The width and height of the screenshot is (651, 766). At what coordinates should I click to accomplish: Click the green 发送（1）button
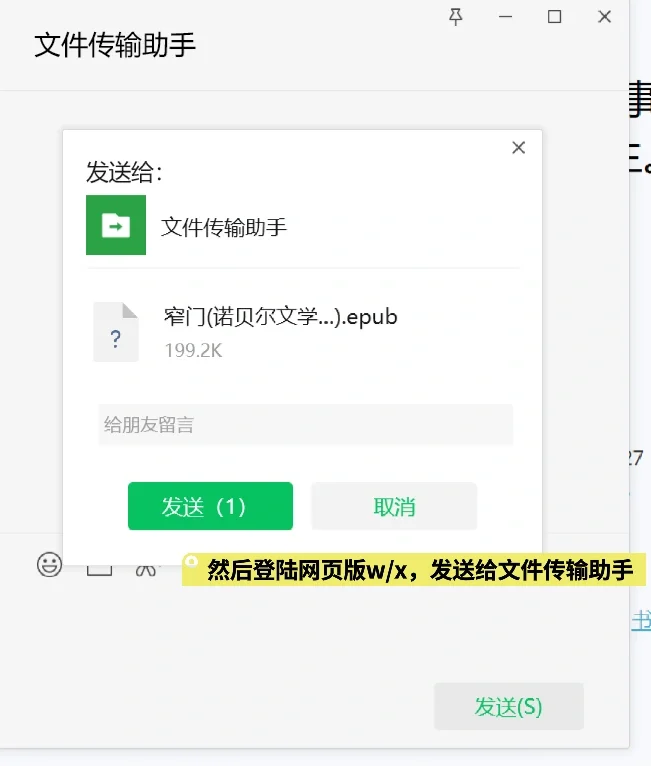210,506
